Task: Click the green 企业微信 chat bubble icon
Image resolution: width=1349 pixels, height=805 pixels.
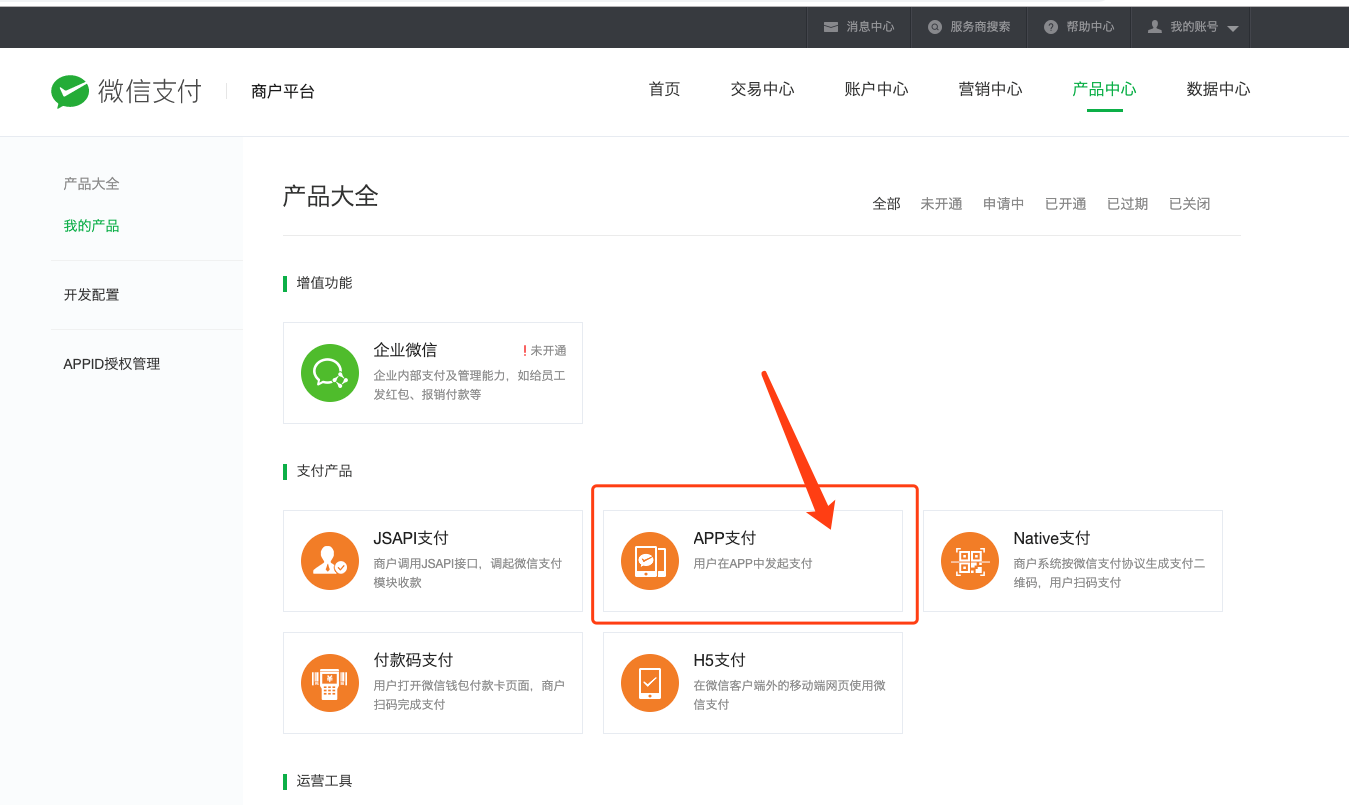Action: click(x=330, y=373)
